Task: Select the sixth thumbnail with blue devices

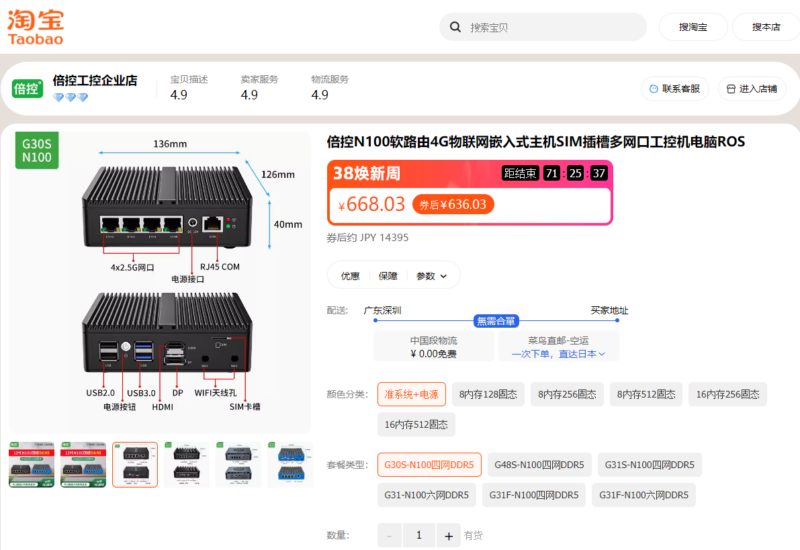Action: (x=290, y=465)
